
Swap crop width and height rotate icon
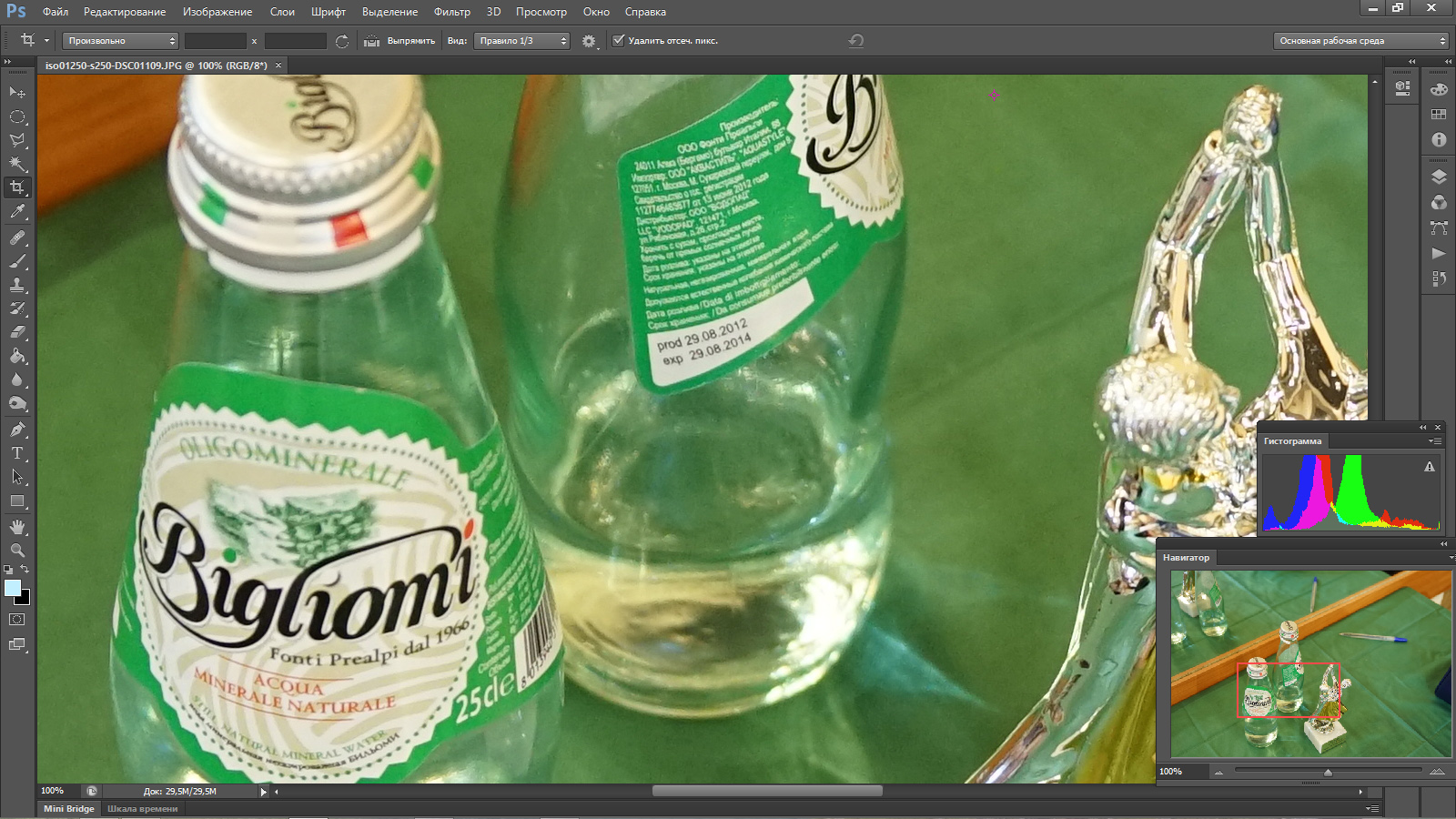[x=342, y=41]
